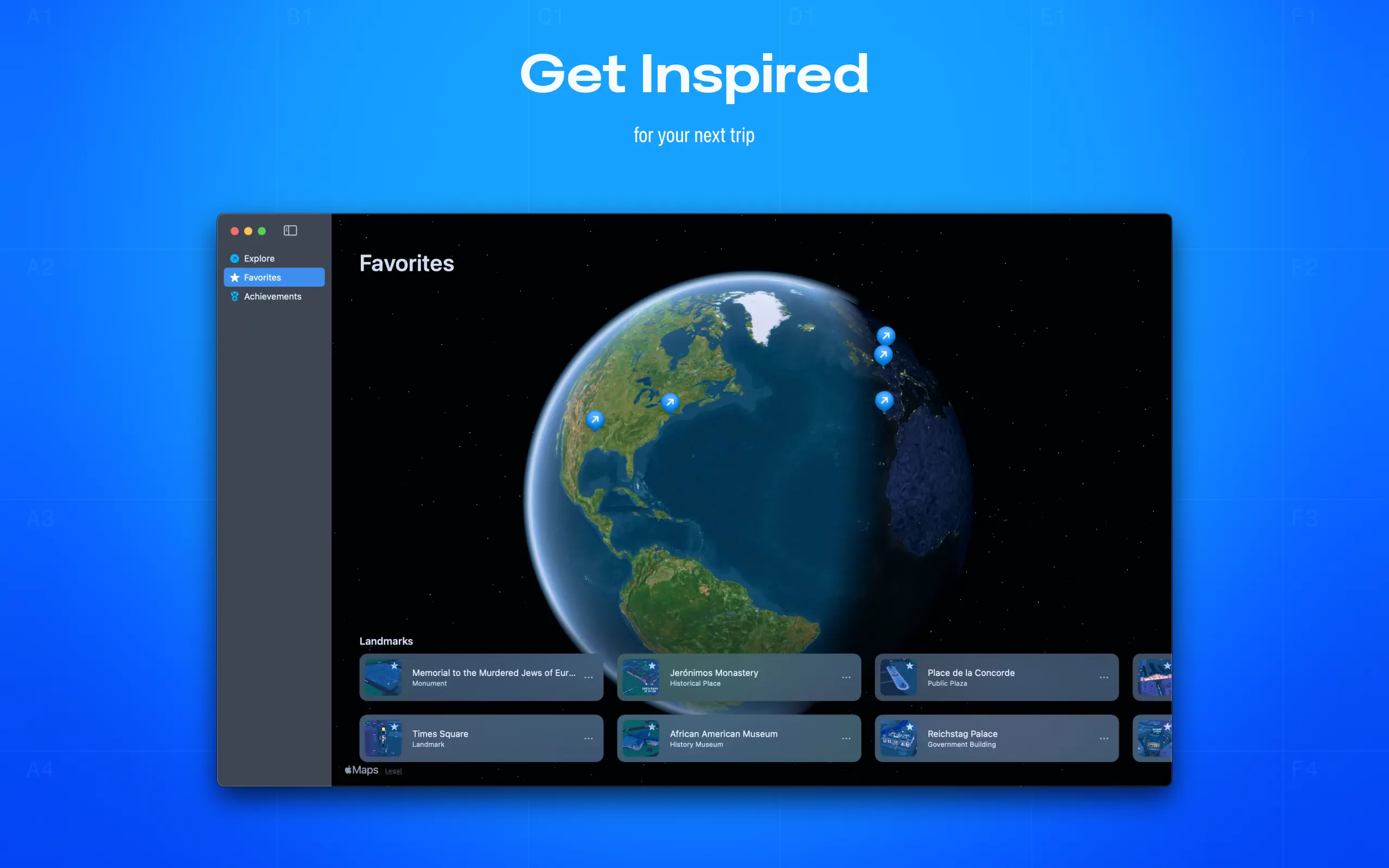The height and width of the screenshot is (868, 1389).
Task: Unfavorite star on African American Museum thumbnail
Action: coord(652,727)
